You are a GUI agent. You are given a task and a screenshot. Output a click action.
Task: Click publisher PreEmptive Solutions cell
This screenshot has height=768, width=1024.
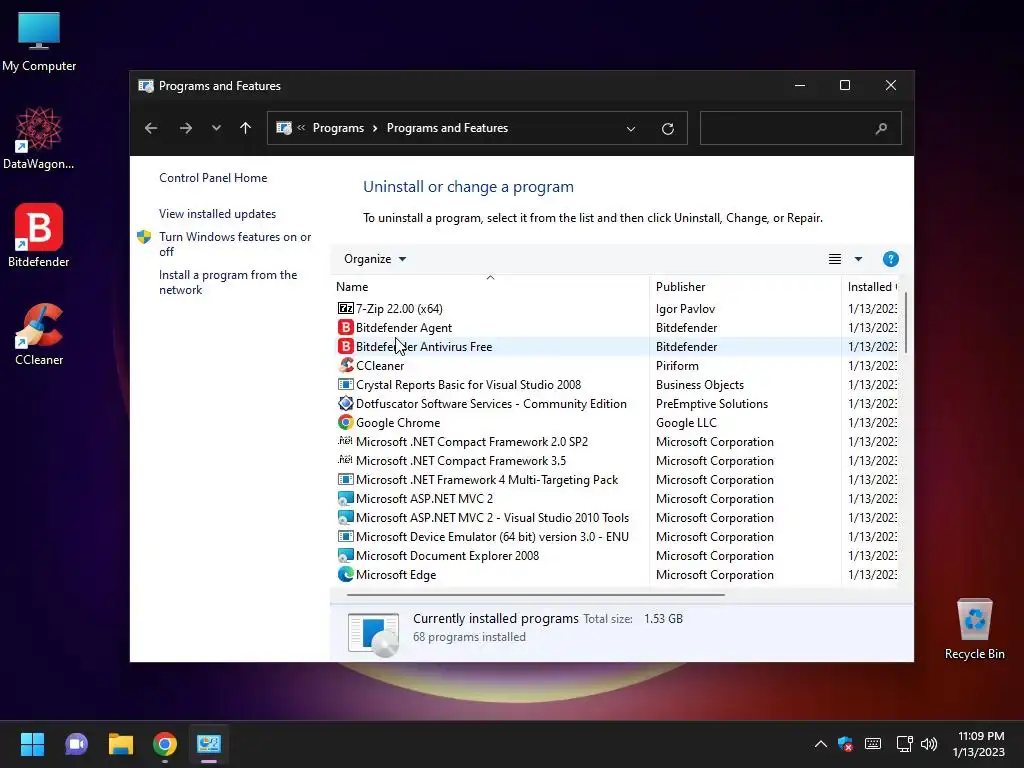[711, 403]
